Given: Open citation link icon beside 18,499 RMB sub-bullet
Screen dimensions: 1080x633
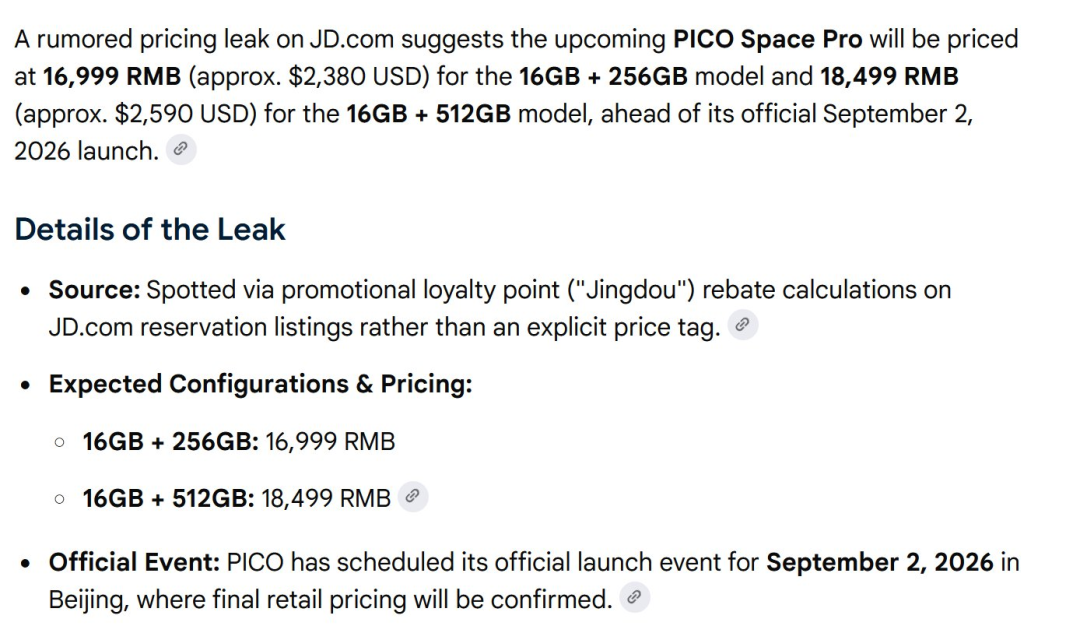Looking at the screenshot, I should [x=413, y=497].
